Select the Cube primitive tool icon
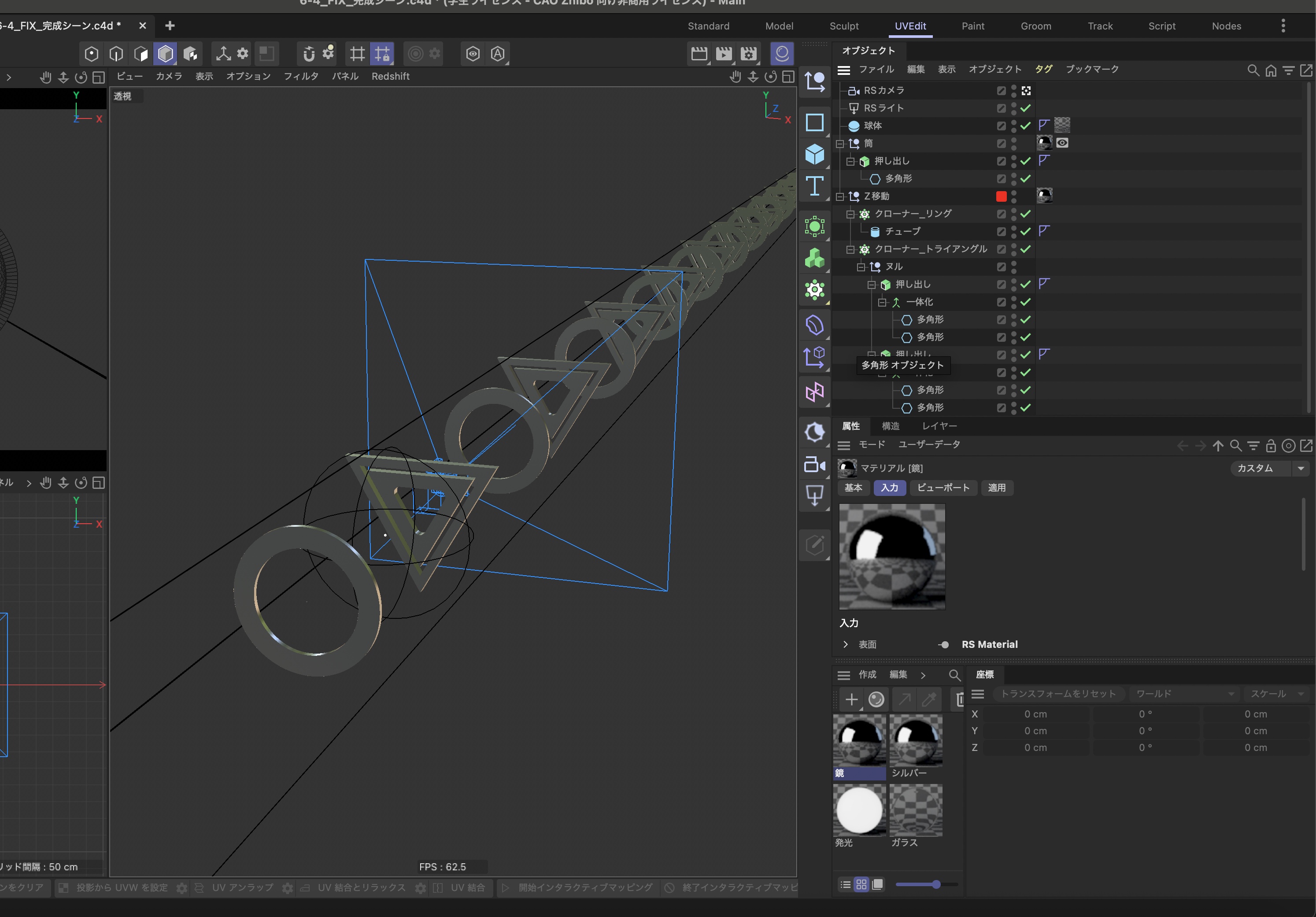 (x=814, y=154)
